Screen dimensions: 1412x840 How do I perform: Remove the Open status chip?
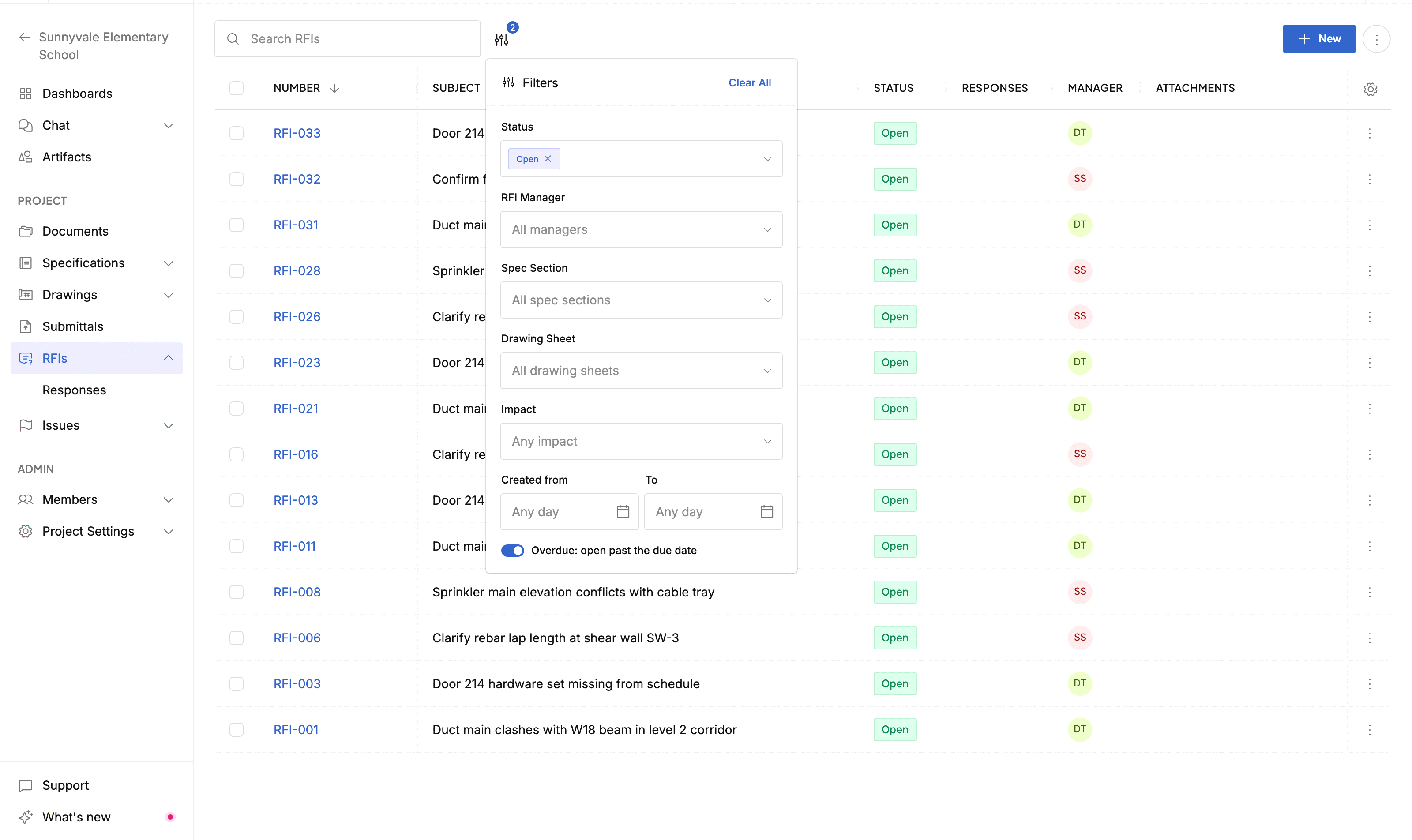point(548,159)
